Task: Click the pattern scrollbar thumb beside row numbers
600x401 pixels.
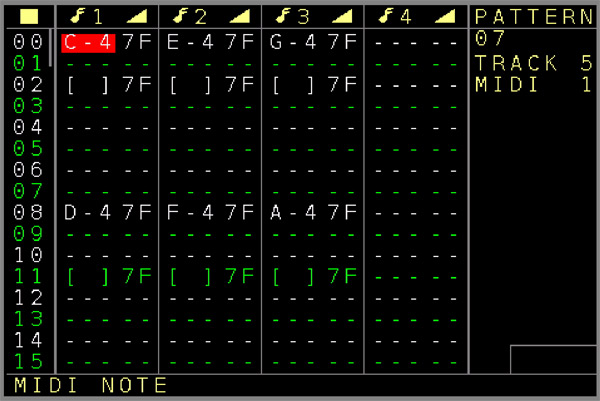Action: [51, 48]
